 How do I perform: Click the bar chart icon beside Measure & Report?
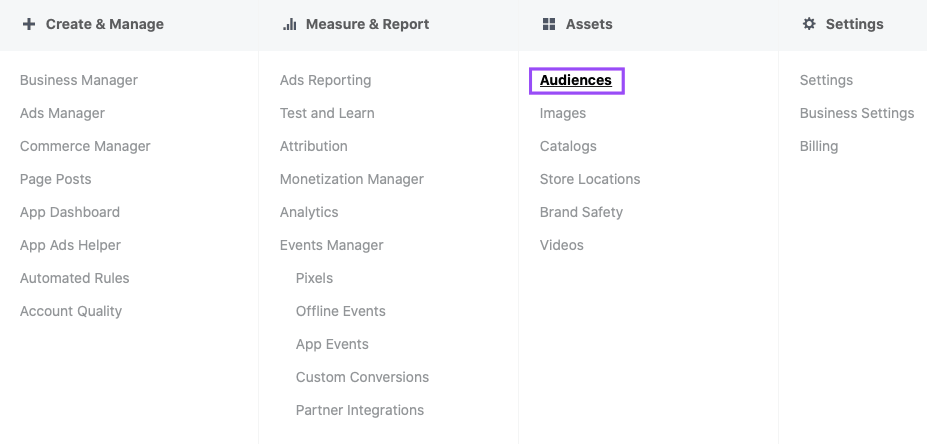(x=290, y=24)
